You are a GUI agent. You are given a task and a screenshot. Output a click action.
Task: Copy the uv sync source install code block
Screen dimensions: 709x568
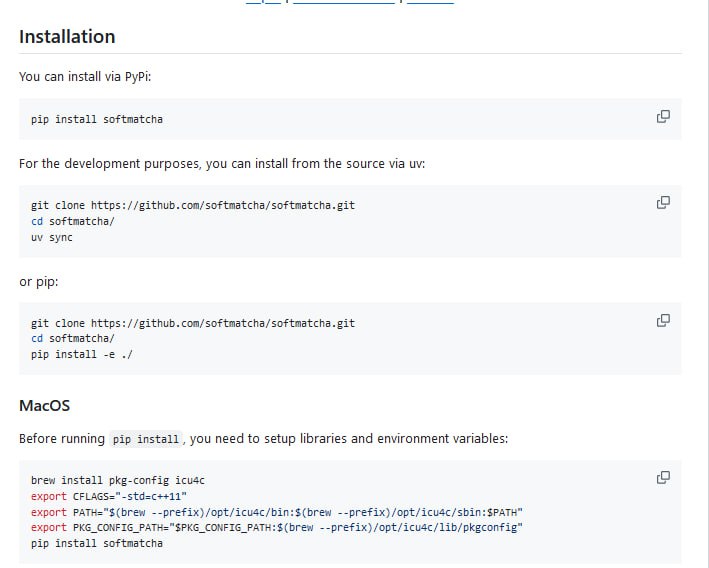click(662, 203)
